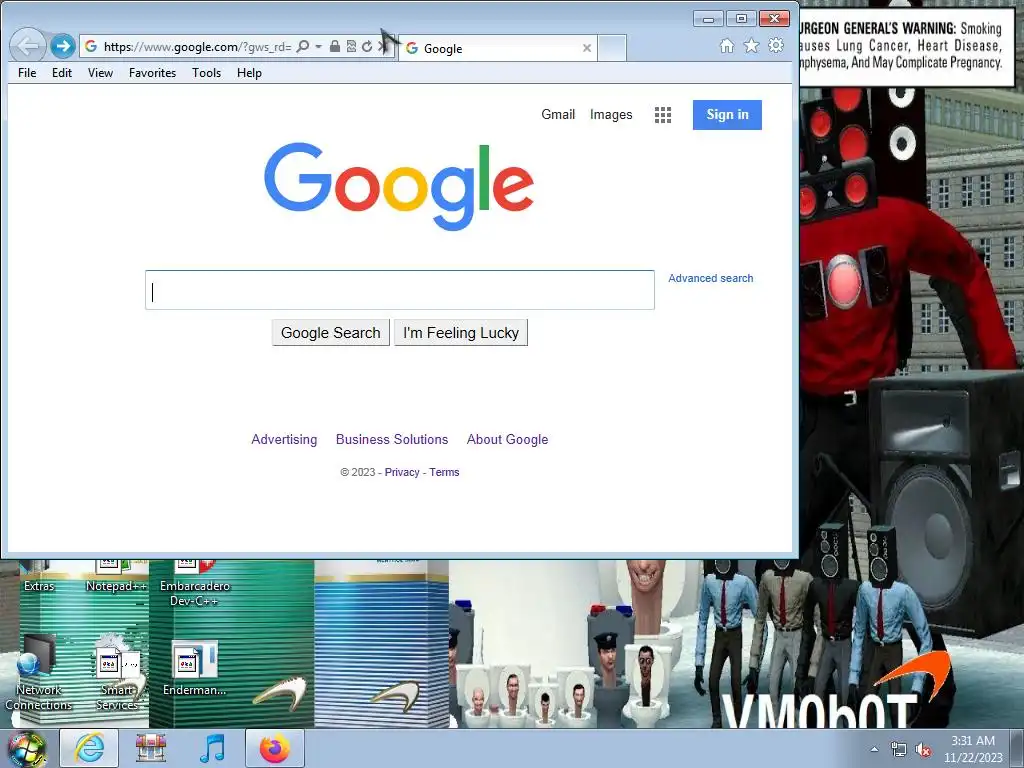Select the Network Connections desktop icon
This screenshot has width=1024, height=768.
click(39, 673)
